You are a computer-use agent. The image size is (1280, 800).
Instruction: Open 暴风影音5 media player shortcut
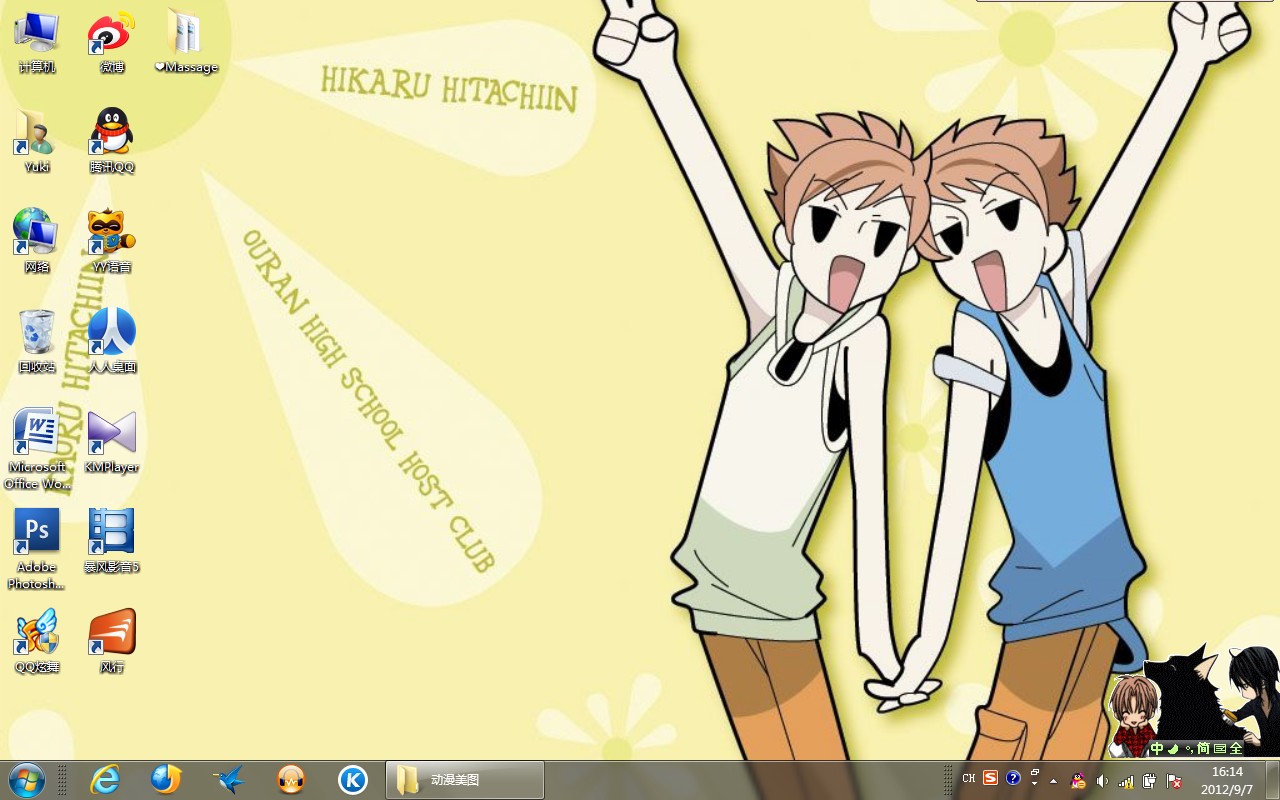click(x=112, y=542)
